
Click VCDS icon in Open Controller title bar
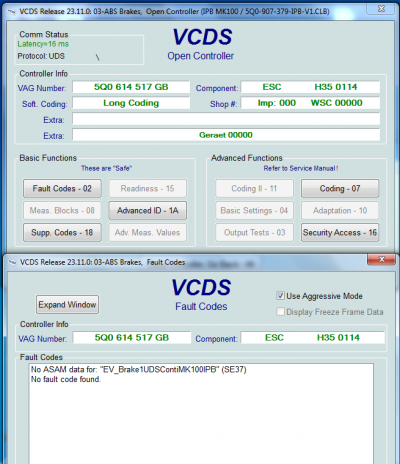12,12
